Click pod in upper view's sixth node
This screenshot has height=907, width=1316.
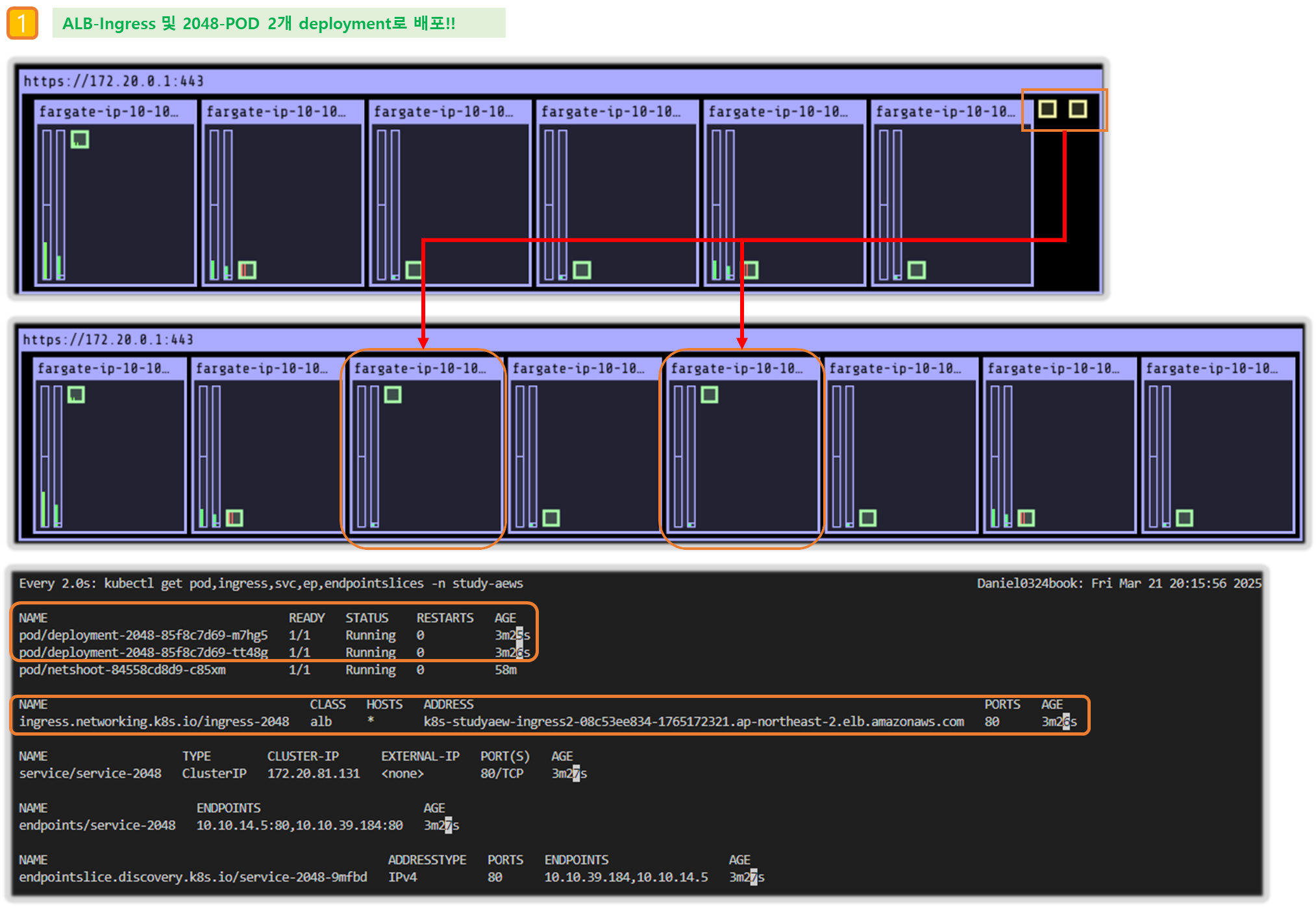(916, 270)
